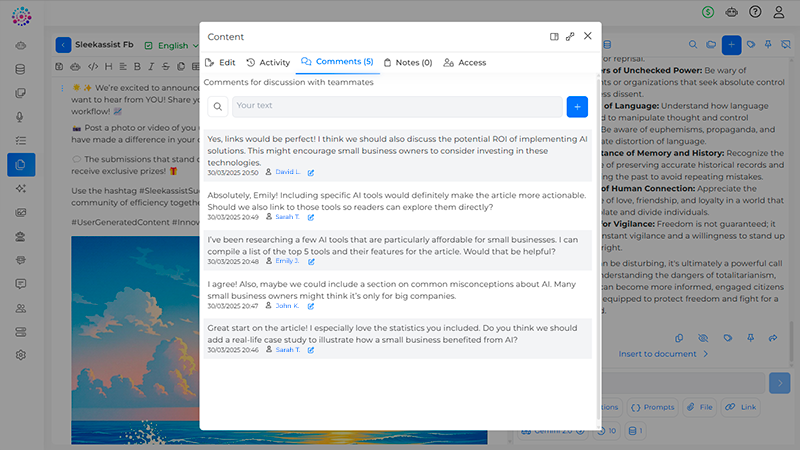Click the pin icon in chat panel header
This screenshot has height=450, width=800.
pos(768,44)
